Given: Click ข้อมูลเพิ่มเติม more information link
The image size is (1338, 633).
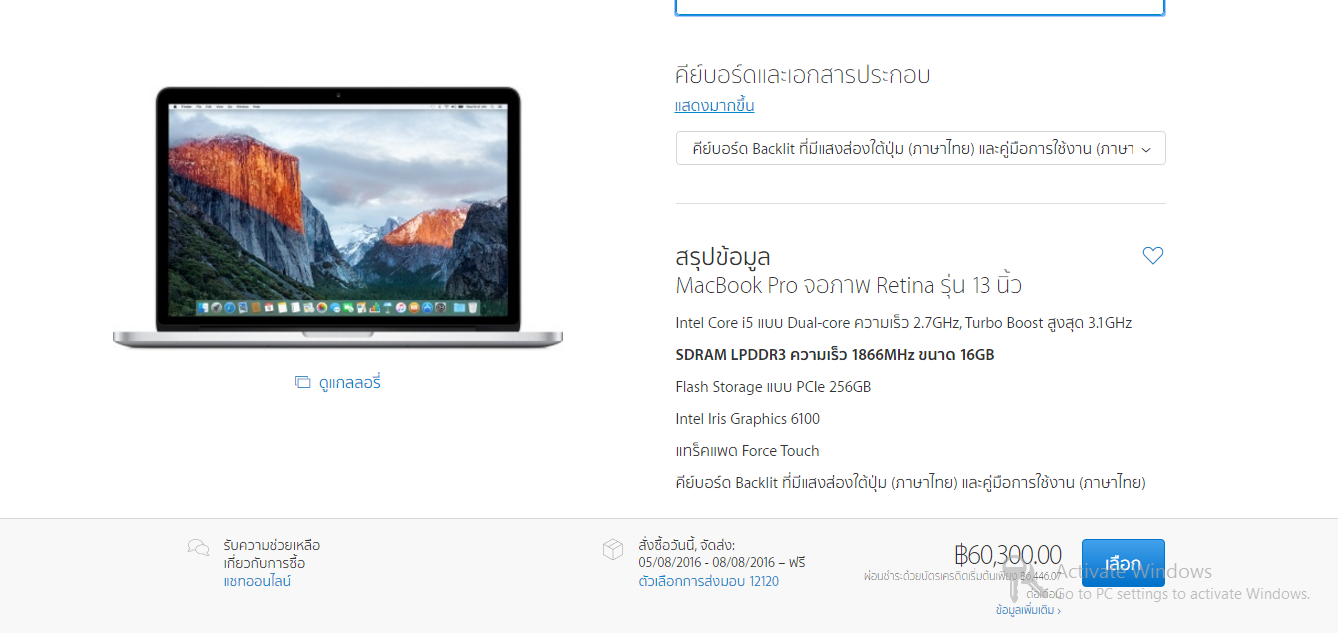Looking at the screenshot, I should 1027,610.
